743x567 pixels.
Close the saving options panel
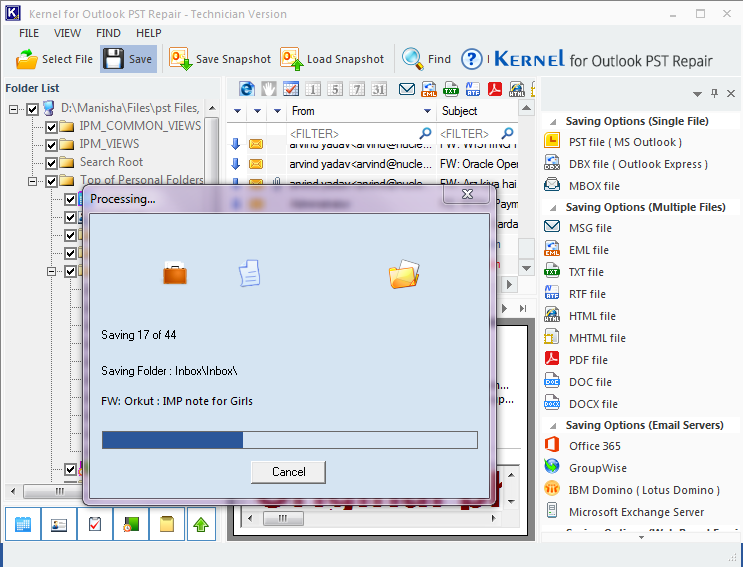pos(731,93)
